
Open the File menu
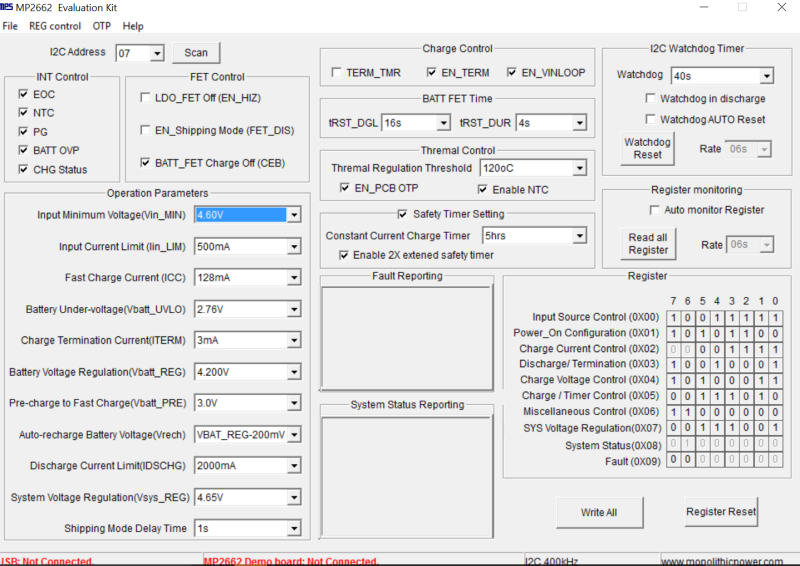click(10, 26)
